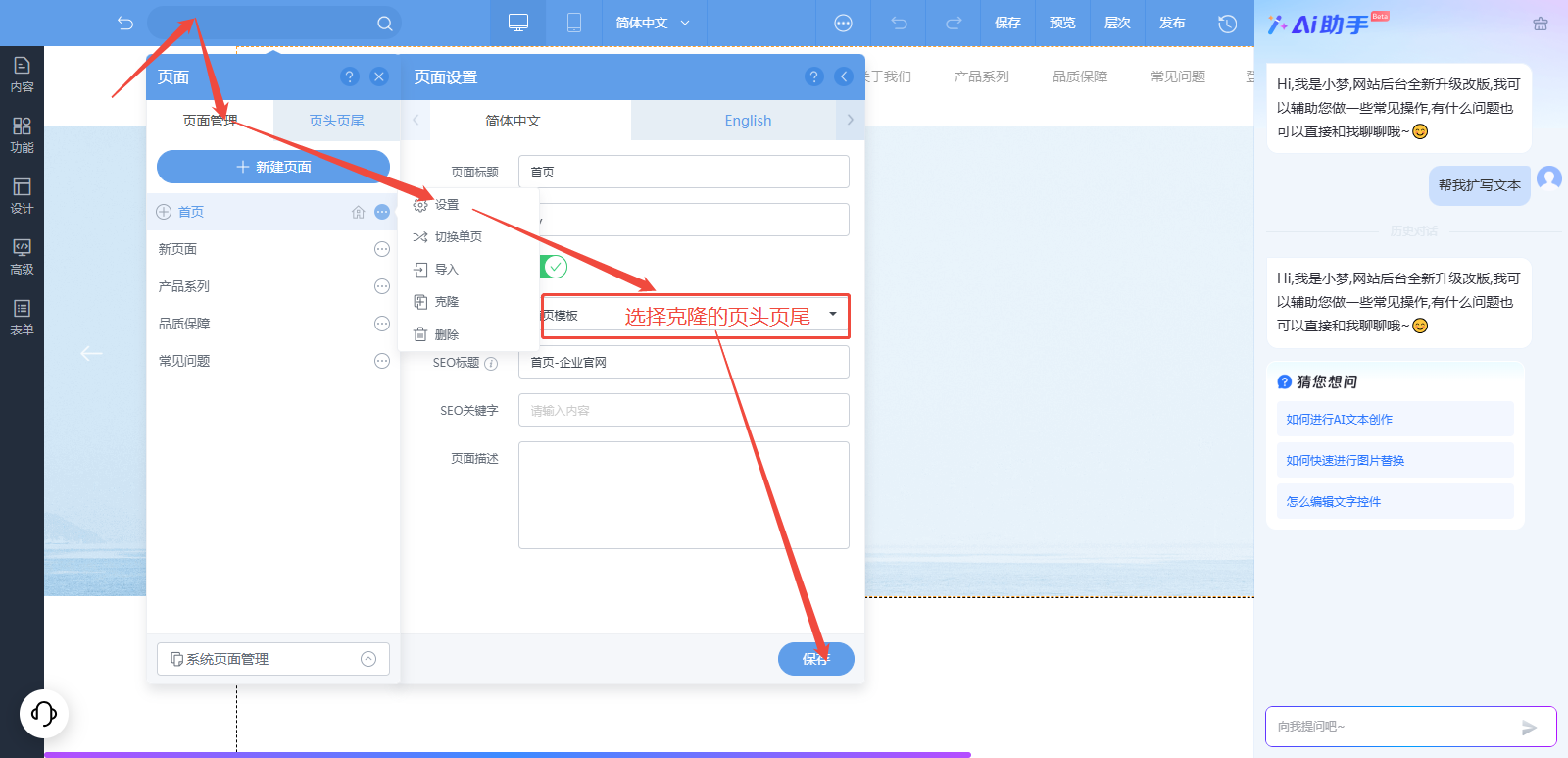This screenshot has width=1568, height=758.
Task: Switch to 页头页尾 tab
Action: 336,121
